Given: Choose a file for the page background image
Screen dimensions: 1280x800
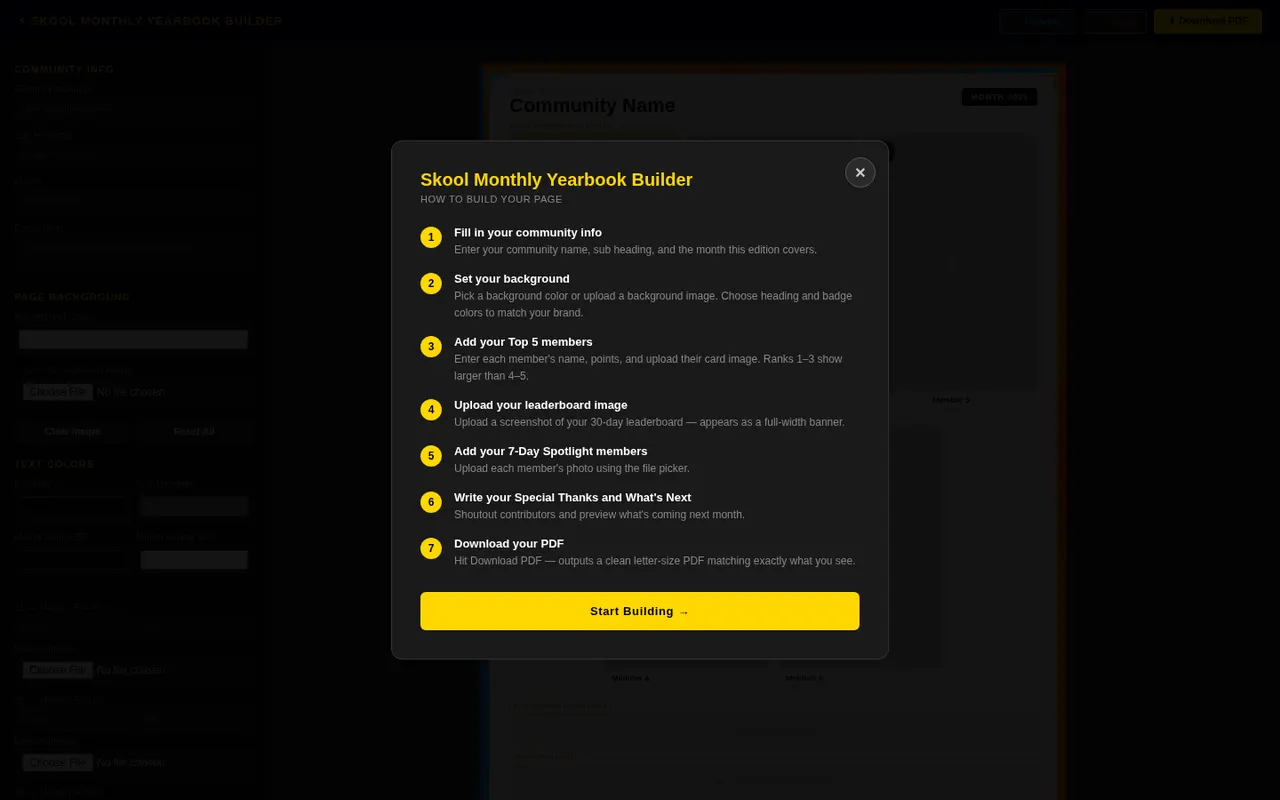Looking at the screenshot, I should [x=58, y=392].
